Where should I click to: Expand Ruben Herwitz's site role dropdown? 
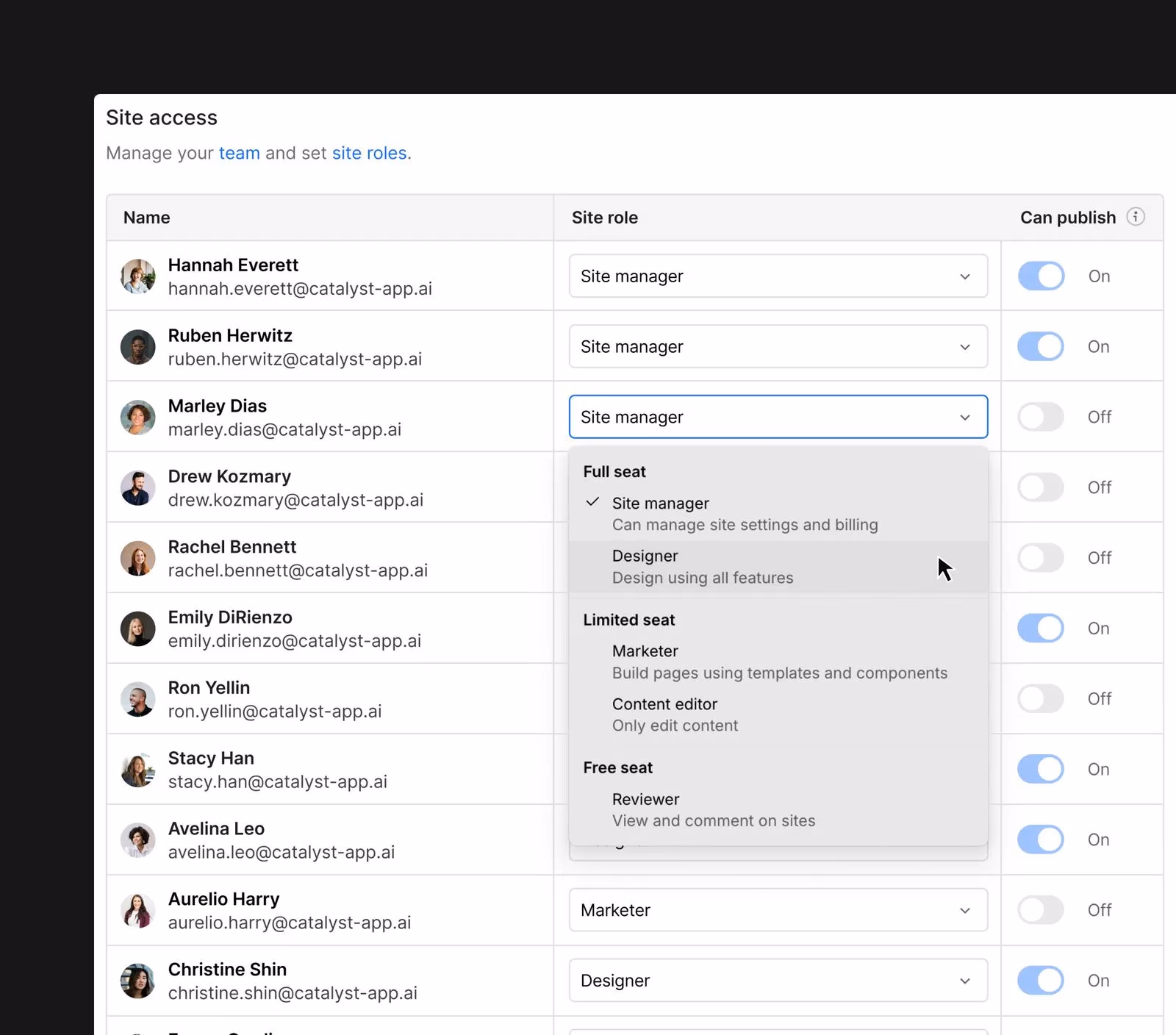point(778,347)
